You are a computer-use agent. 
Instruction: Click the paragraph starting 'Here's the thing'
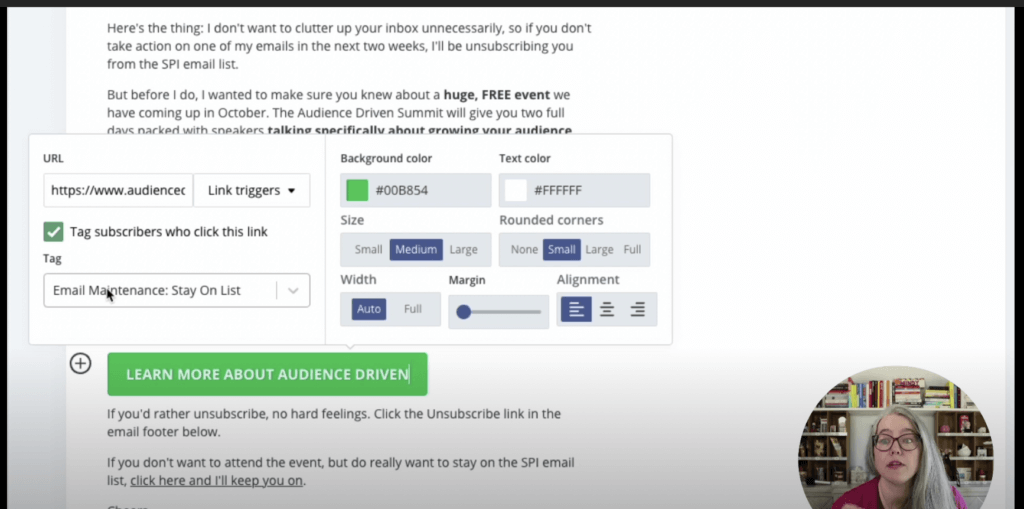349,46
